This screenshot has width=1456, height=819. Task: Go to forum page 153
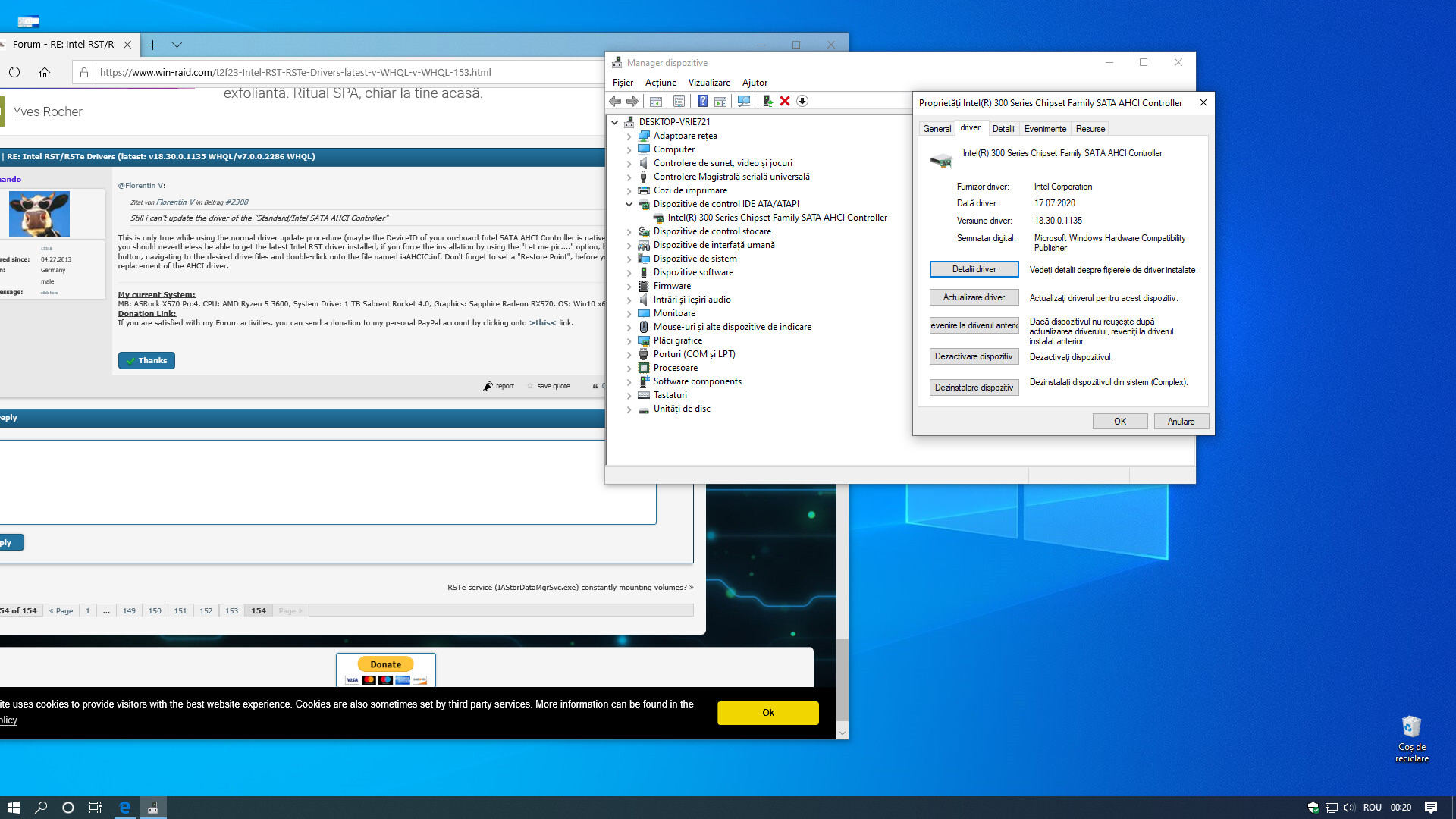click(231, 611)
